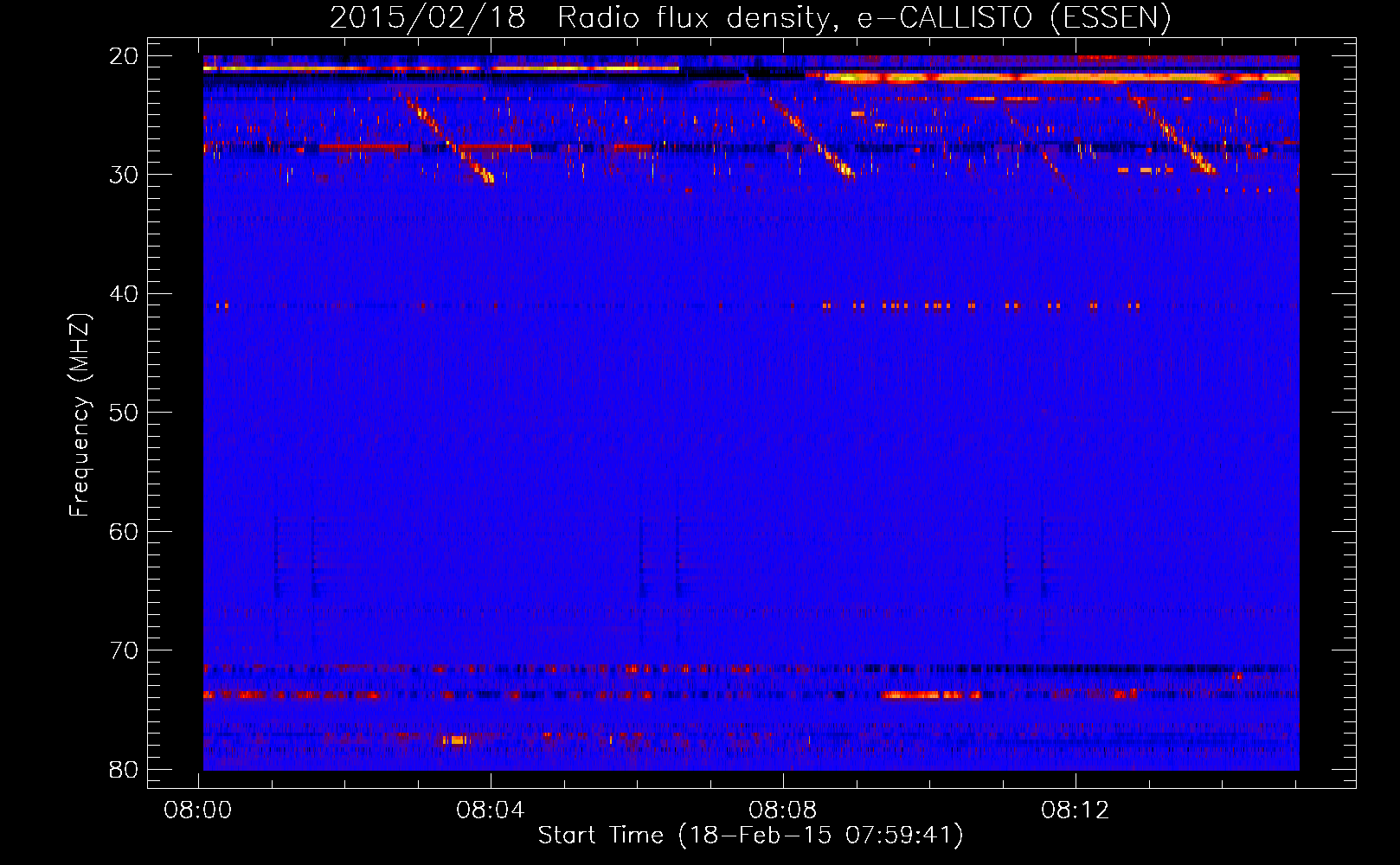Click the '60' frequency tick label

[x=124, y=532]
